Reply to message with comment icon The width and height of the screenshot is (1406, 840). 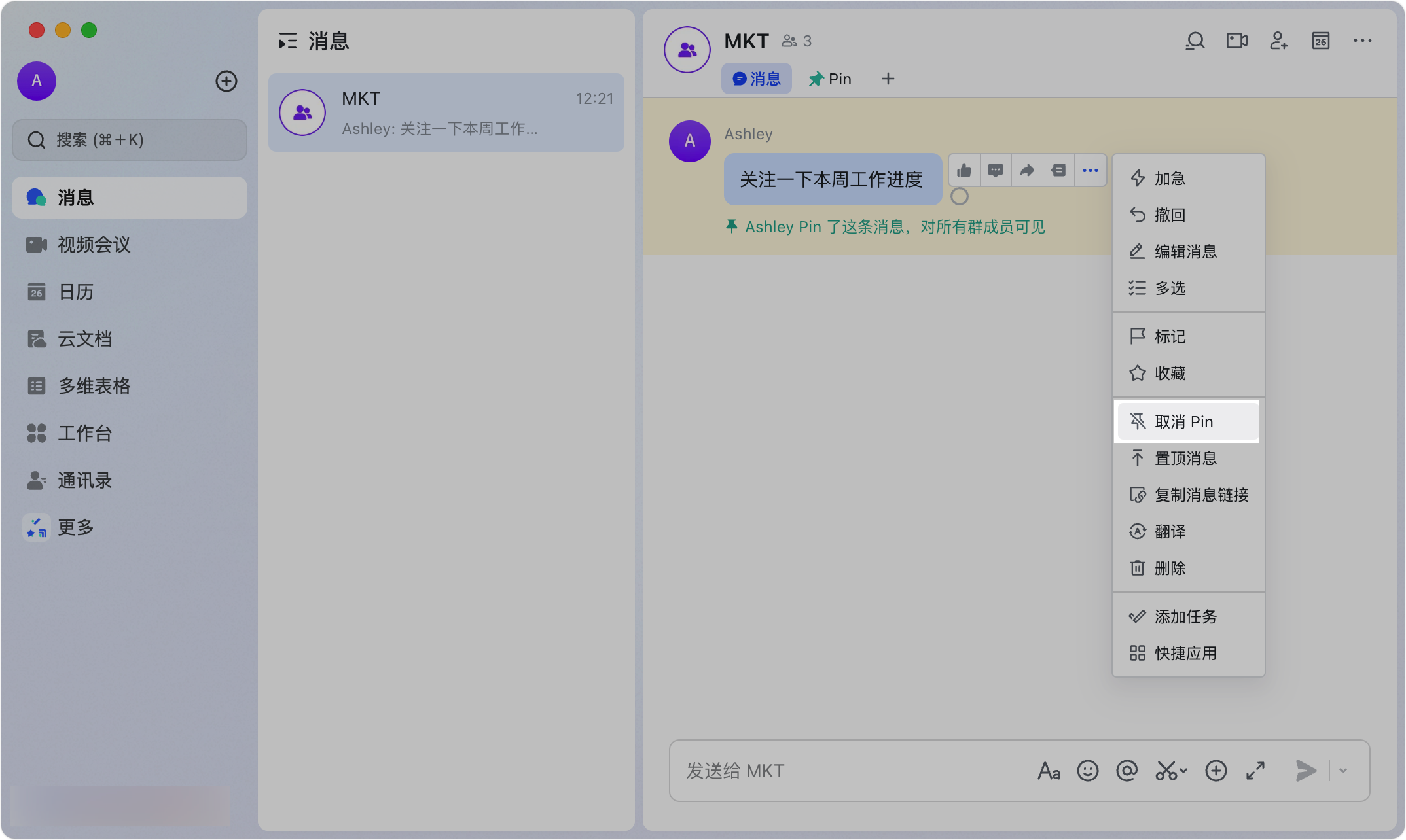point(996,171)
